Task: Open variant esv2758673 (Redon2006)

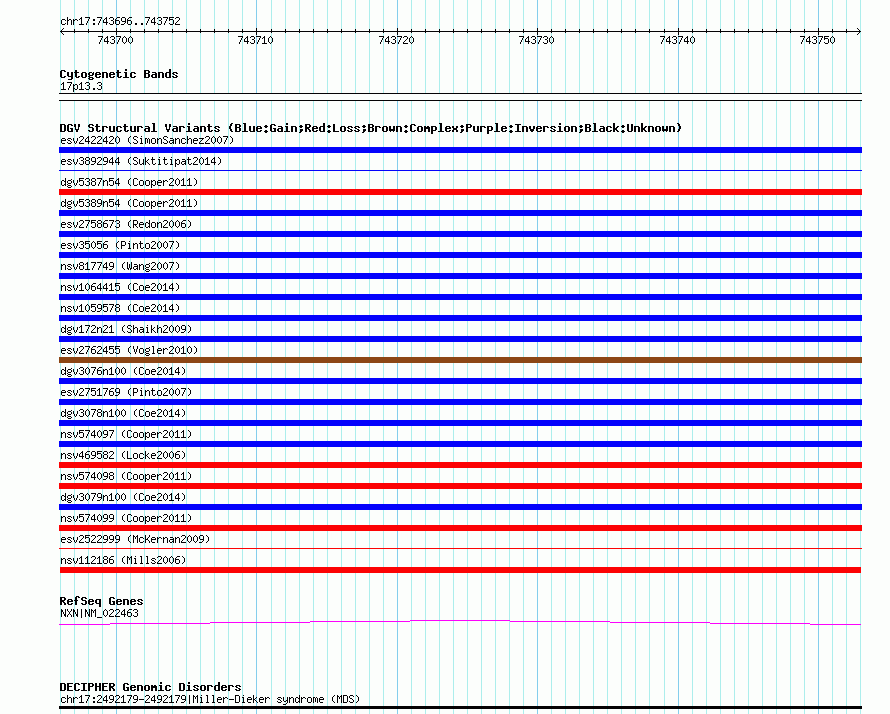Action: pos(126,224)
